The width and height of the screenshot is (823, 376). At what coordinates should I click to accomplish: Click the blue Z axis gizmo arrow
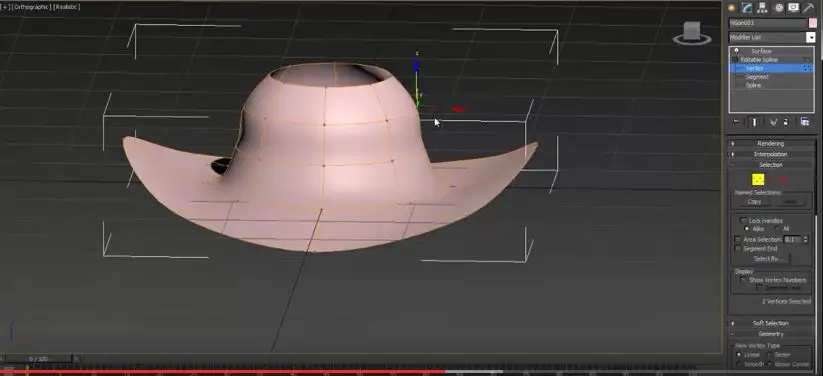(x=416, y=66)
